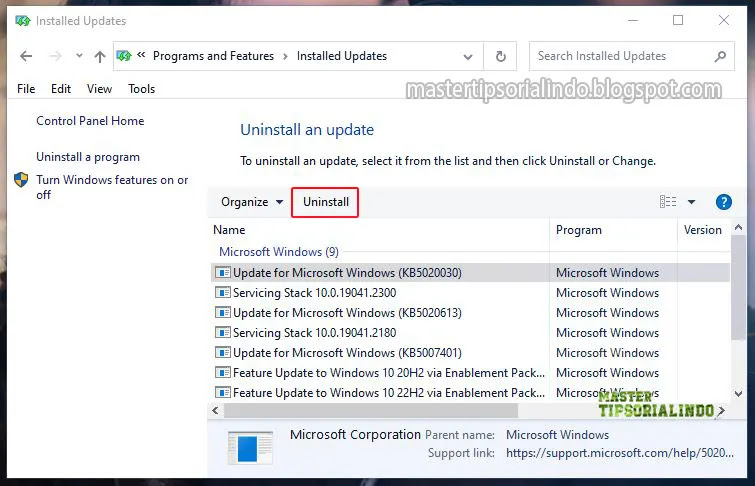Click the horizontal scrollbar left arrow

tap(215, 411)
